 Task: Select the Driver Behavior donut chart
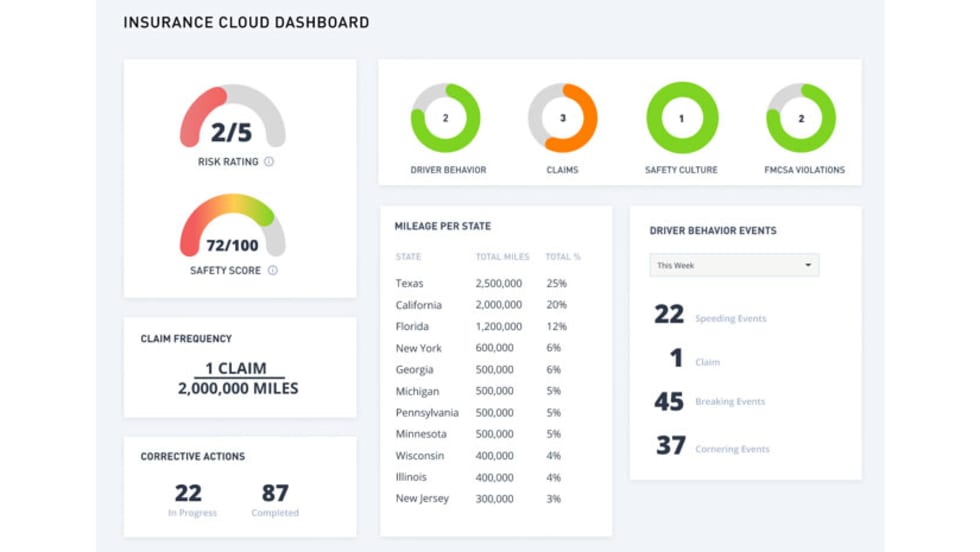tap(446, 118)
